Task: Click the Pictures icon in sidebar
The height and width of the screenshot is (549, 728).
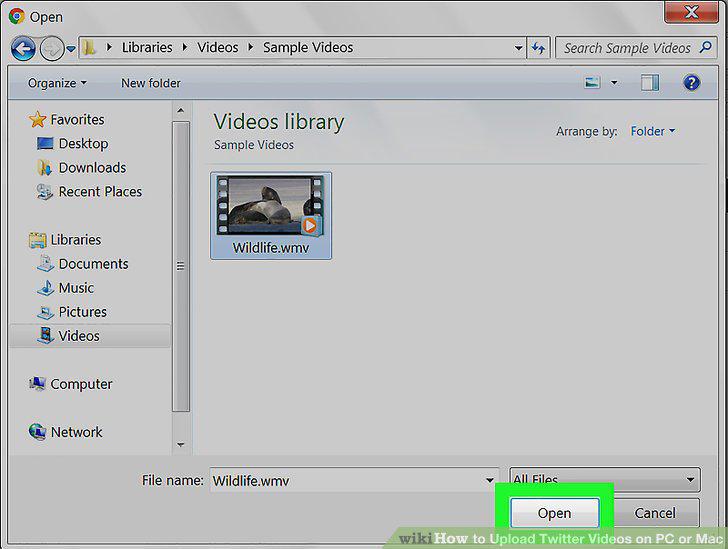Action: click(x=45, y=313)
